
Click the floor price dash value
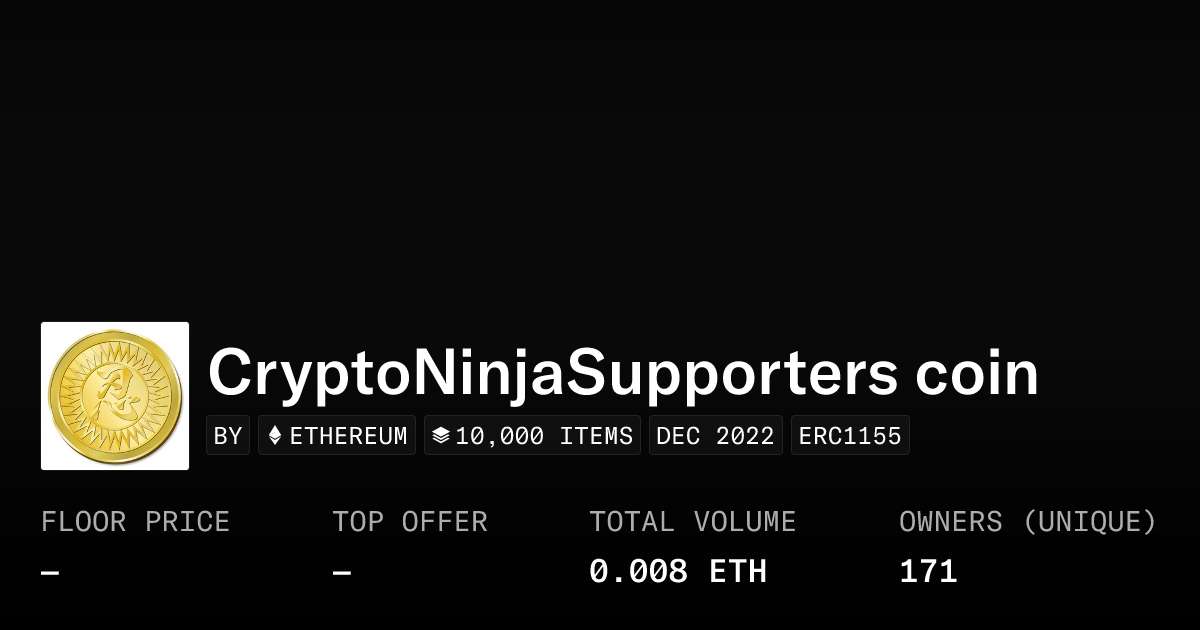[x=50, y=573]
